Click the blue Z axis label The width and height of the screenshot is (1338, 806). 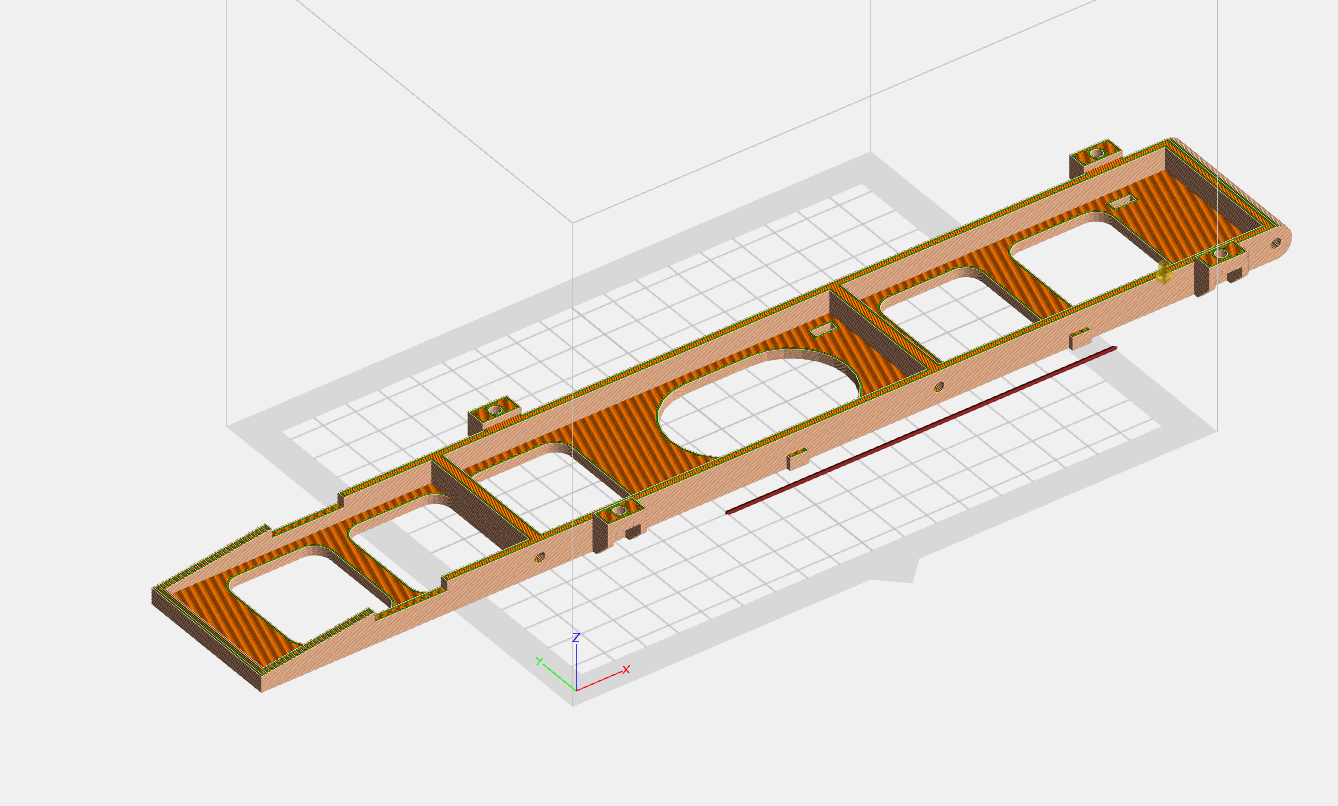coord(576,637)
